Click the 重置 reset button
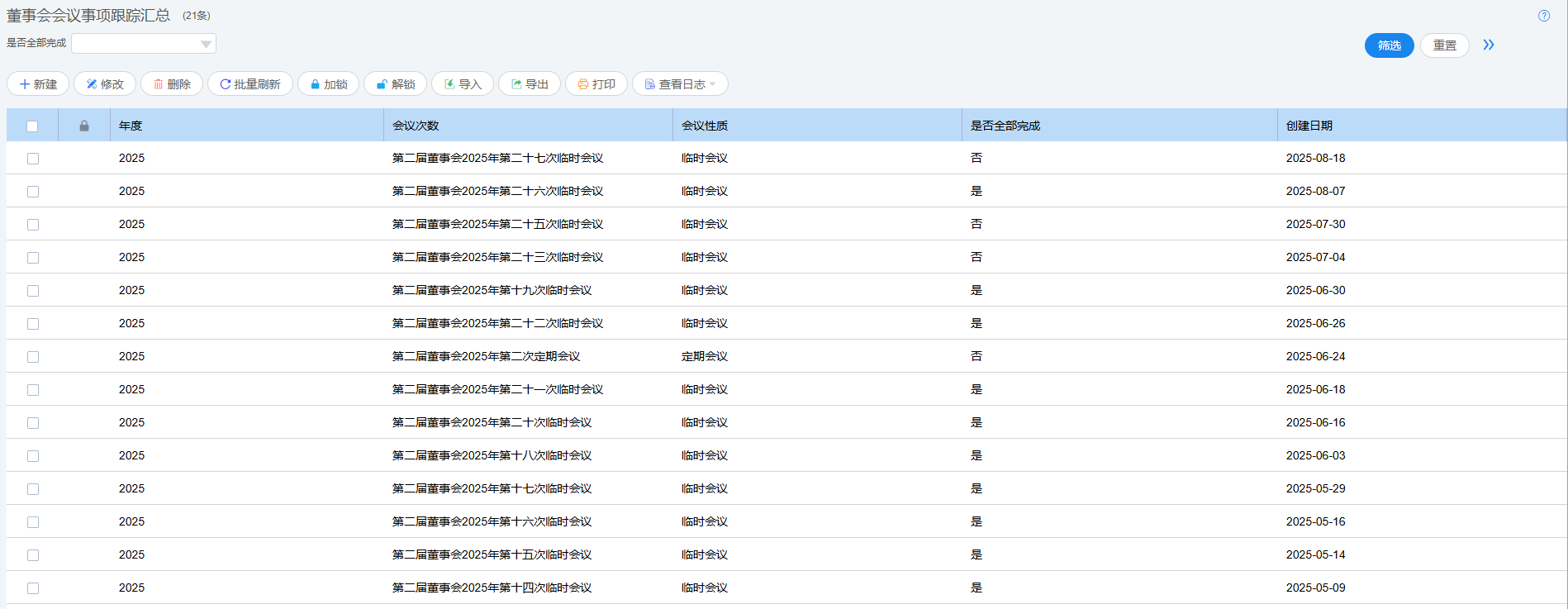Screen dimensions: 1568x609 coord(1444,45)
